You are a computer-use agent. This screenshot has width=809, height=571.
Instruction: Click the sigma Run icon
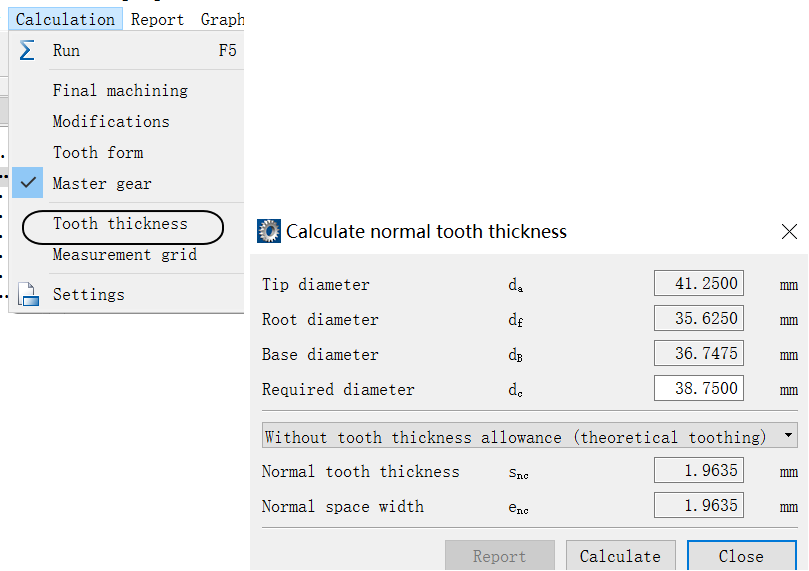click(27, 51)
